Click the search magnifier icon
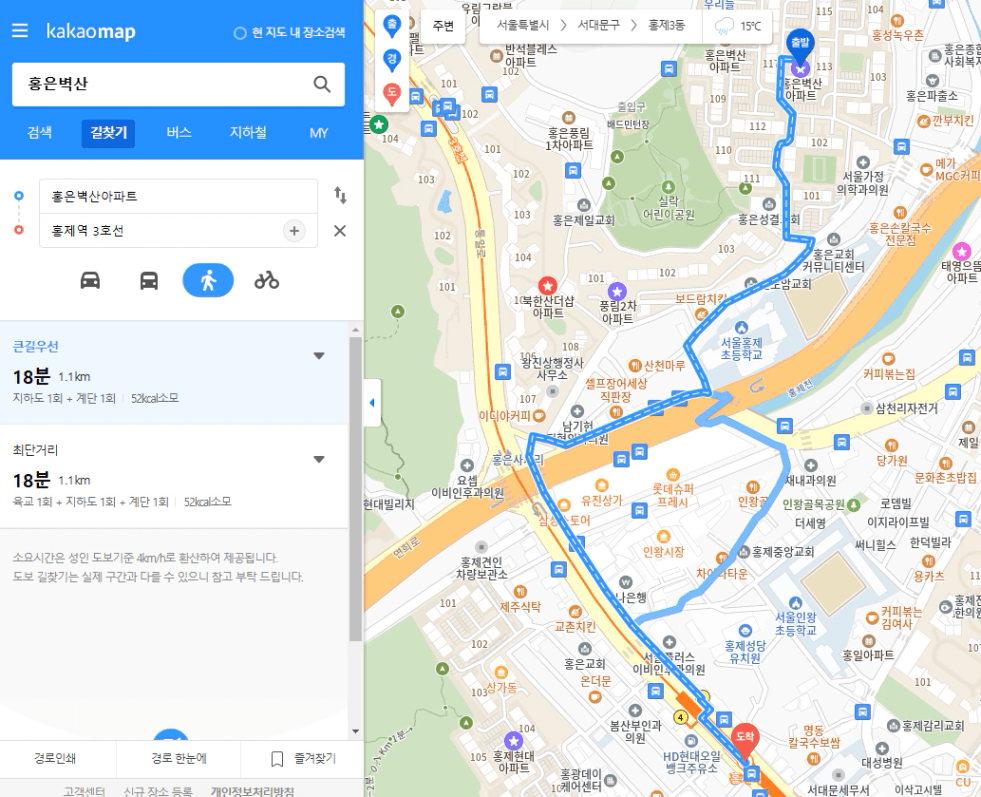981x797 pixels. 322,84
